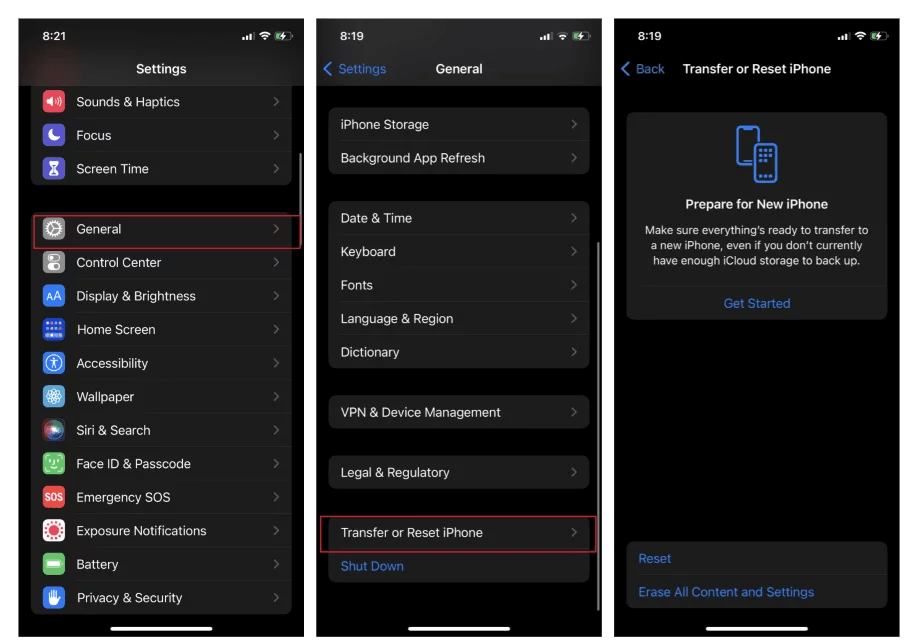Open the Date & Time chevron
Screen dimensions: 906x643
coord(574,218)
